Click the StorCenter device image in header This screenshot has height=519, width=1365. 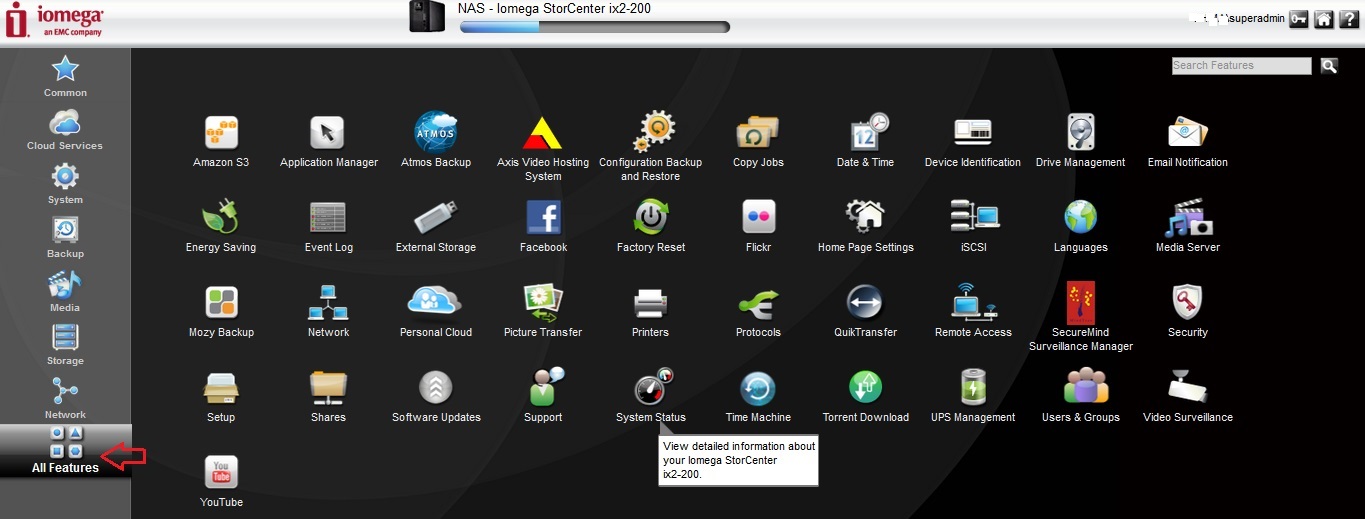point(427,16)
